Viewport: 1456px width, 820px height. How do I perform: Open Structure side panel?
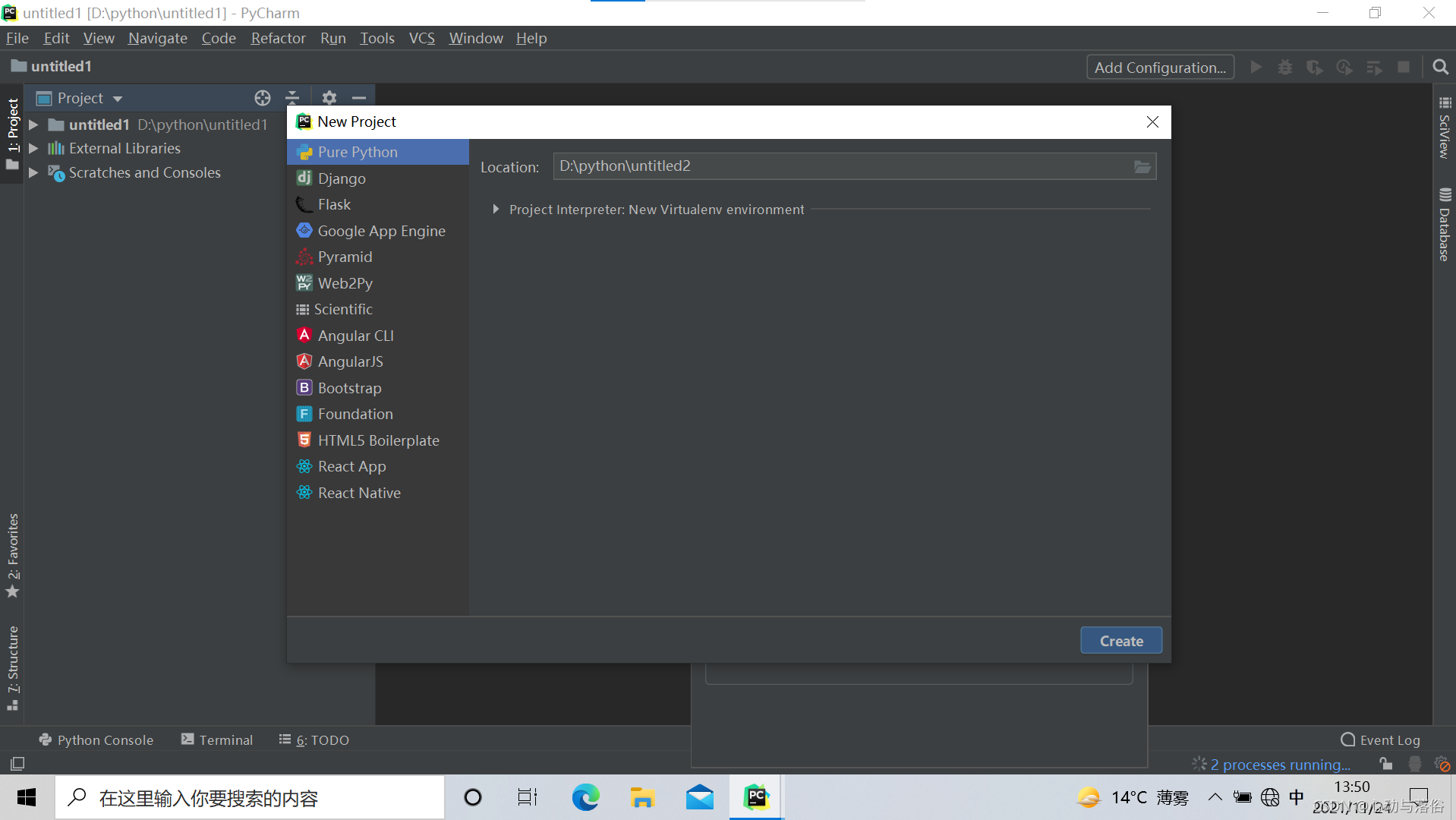13,667
